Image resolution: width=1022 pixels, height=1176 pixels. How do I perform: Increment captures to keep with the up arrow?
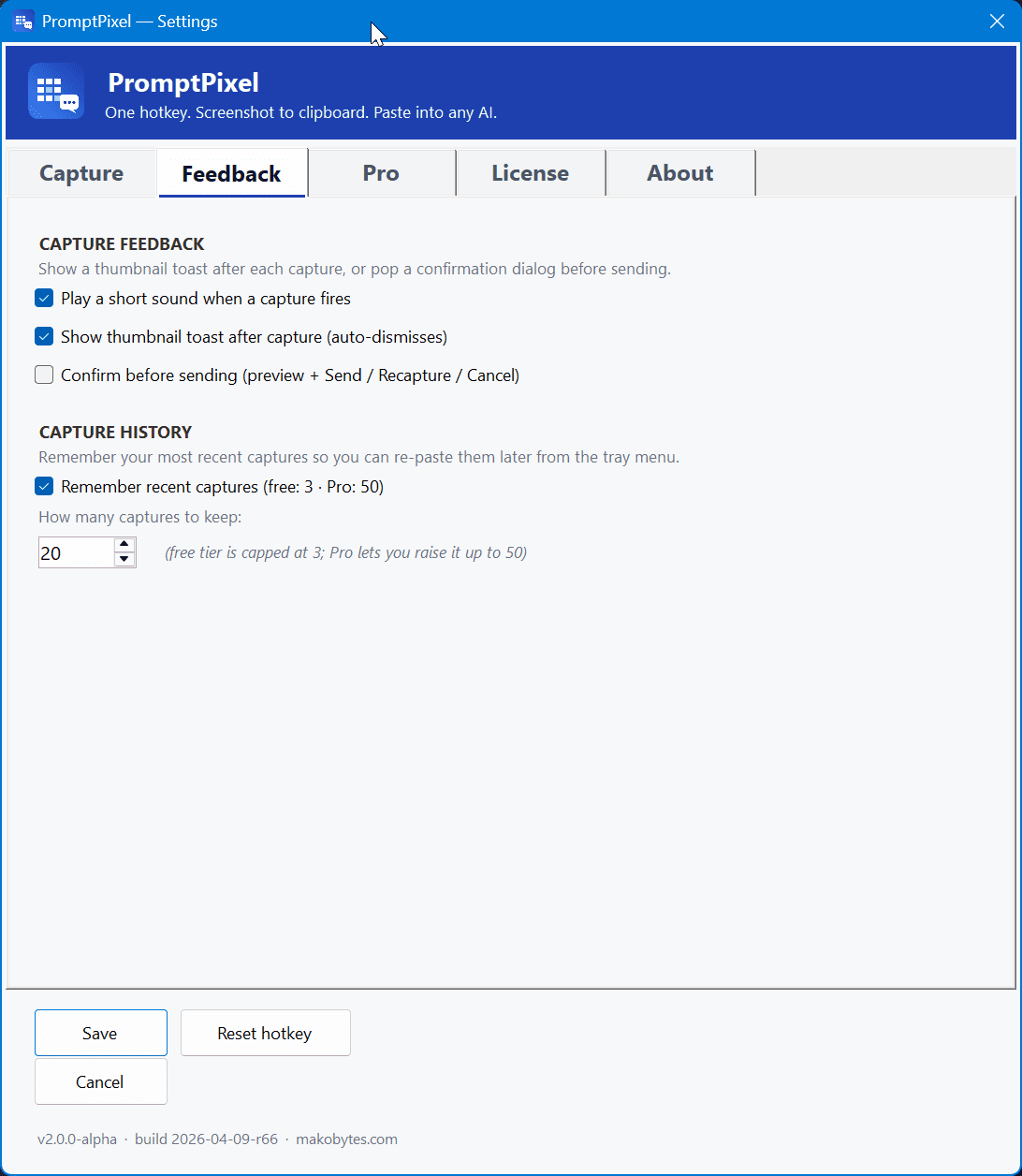(x=124, y=545)
